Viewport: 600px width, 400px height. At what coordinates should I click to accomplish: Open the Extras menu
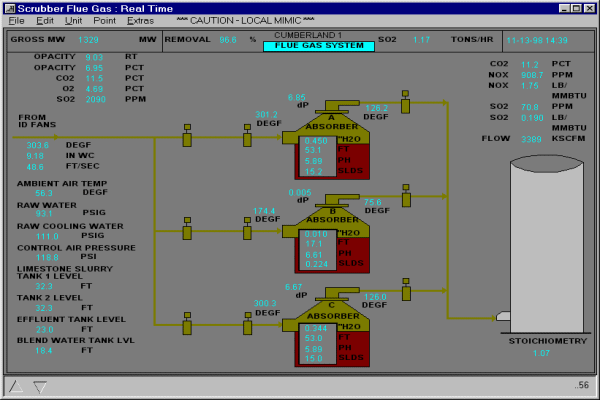tap(140, 20)
